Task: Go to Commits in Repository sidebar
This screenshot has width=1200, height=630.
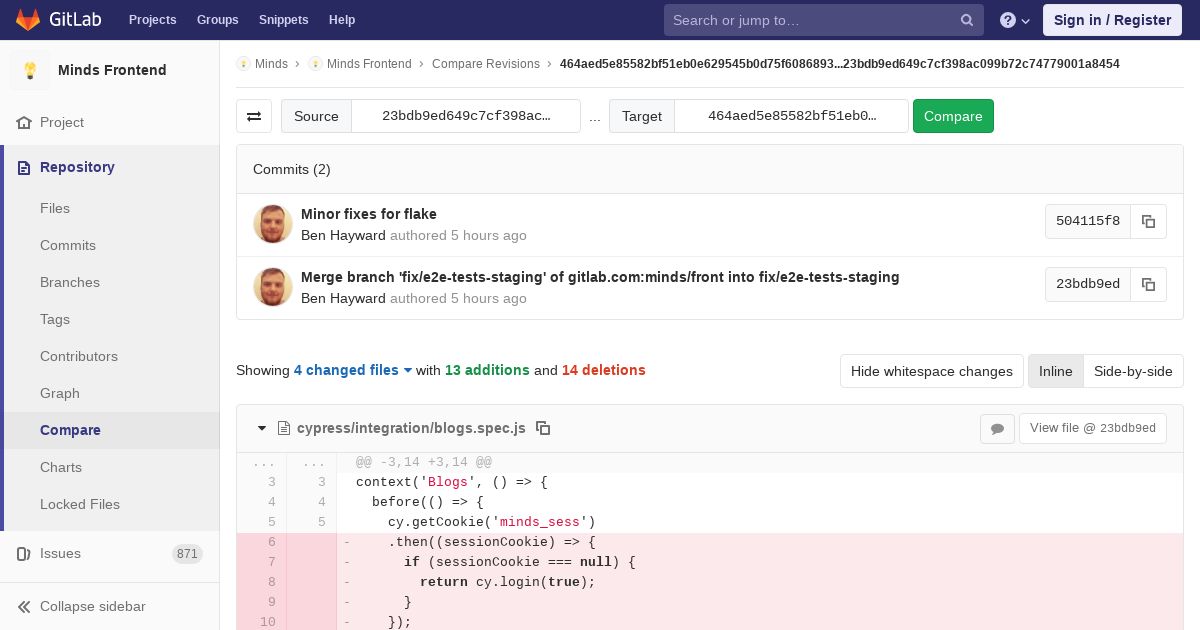Action: pos(68,245)
